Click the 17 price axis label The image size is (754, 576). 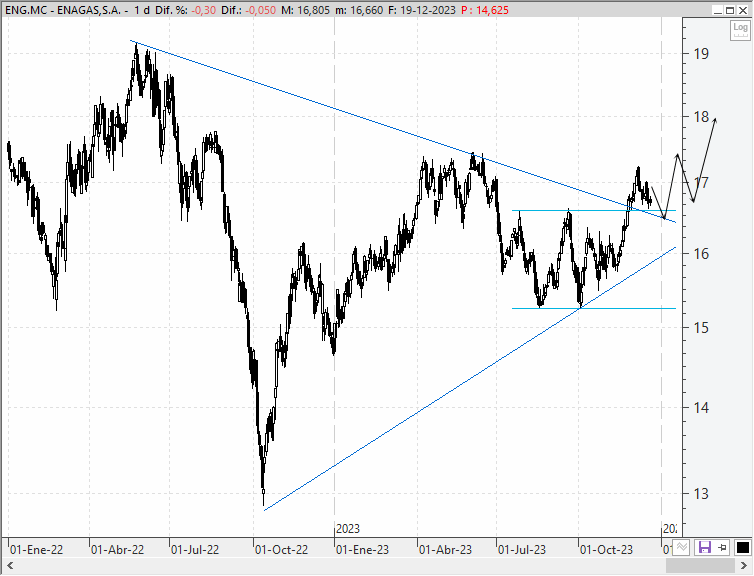(701, 183)
